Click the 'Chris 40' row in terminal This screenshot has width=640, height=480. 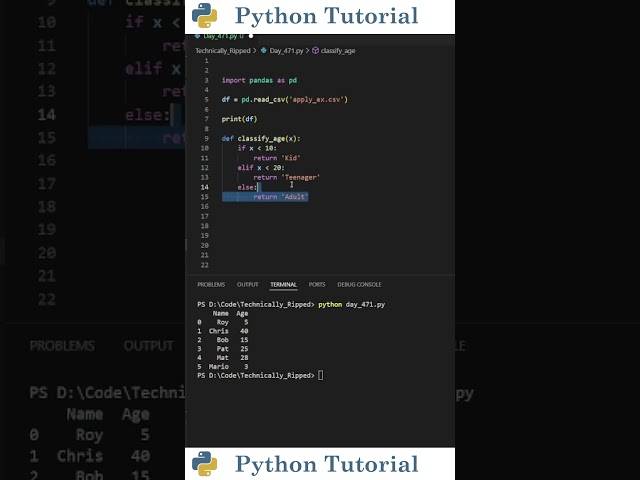click(223, 331)
